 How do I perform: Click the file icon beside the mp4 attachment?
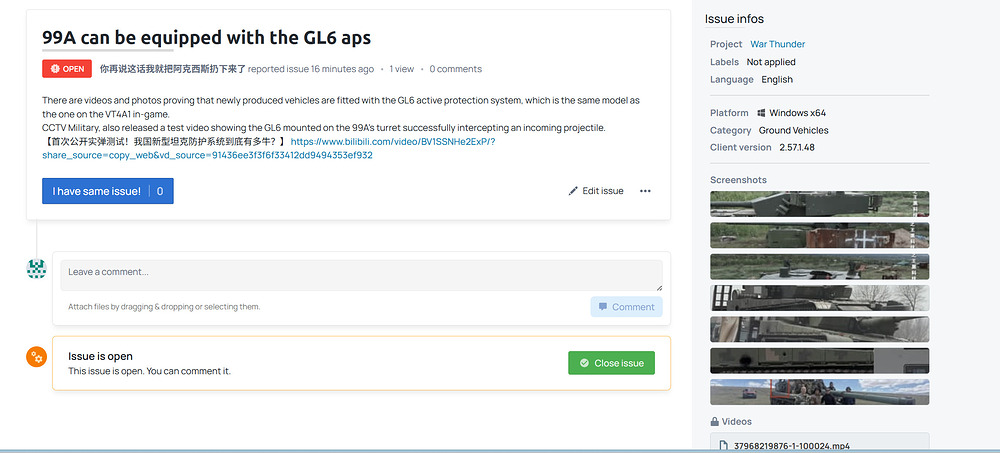pos(723,446)
